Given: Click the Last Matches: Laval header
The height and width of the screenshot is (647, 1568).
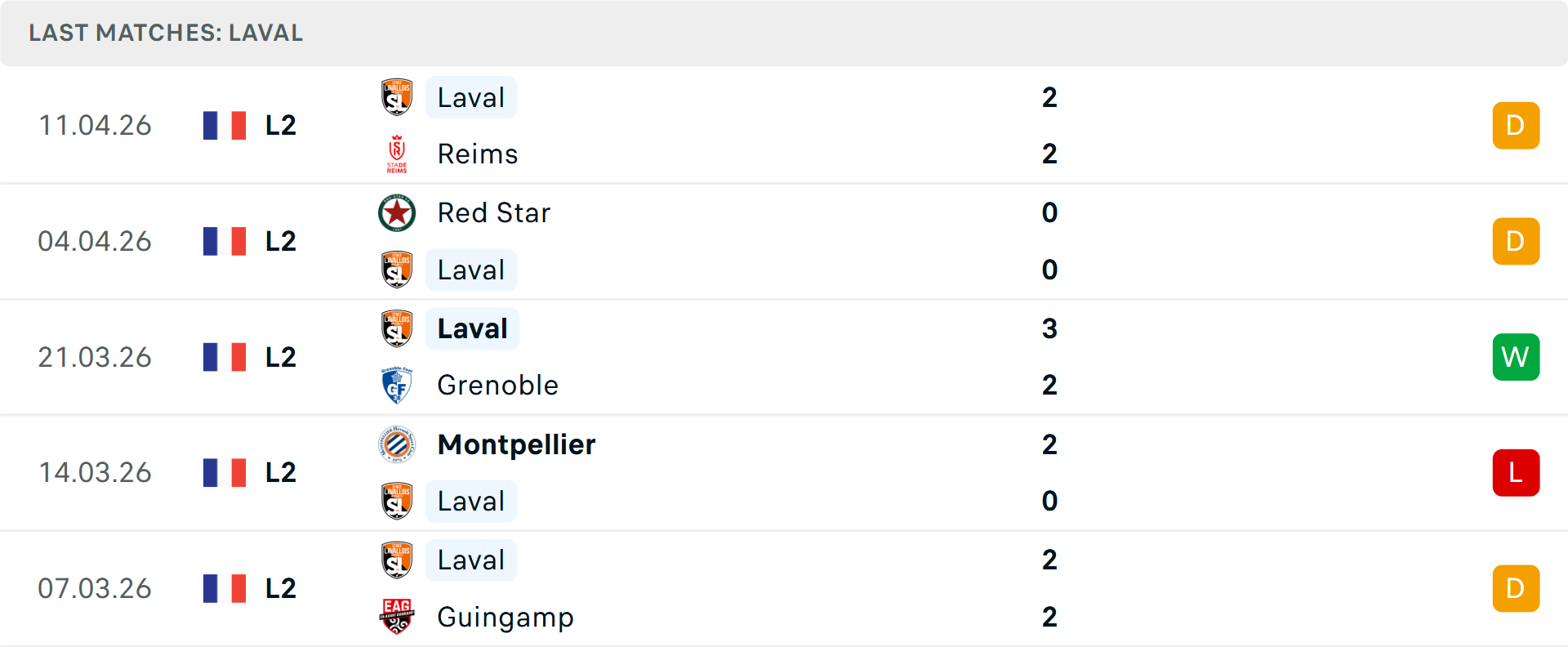Looking at the screenshot, I should tap(166, 33).
